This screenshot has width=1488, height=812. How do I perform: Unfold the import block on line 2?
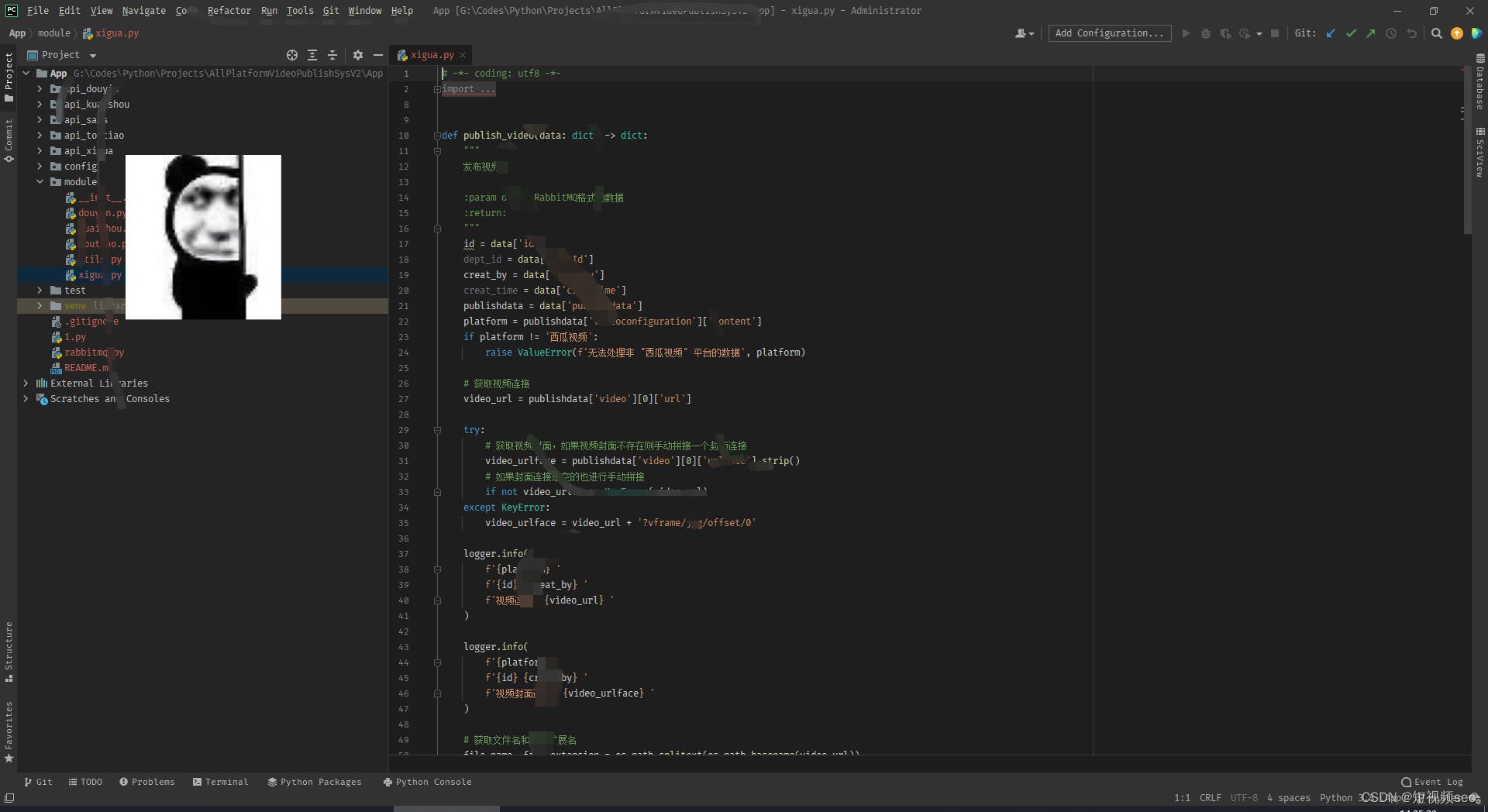pyautogui.click(x=437, y=89)
